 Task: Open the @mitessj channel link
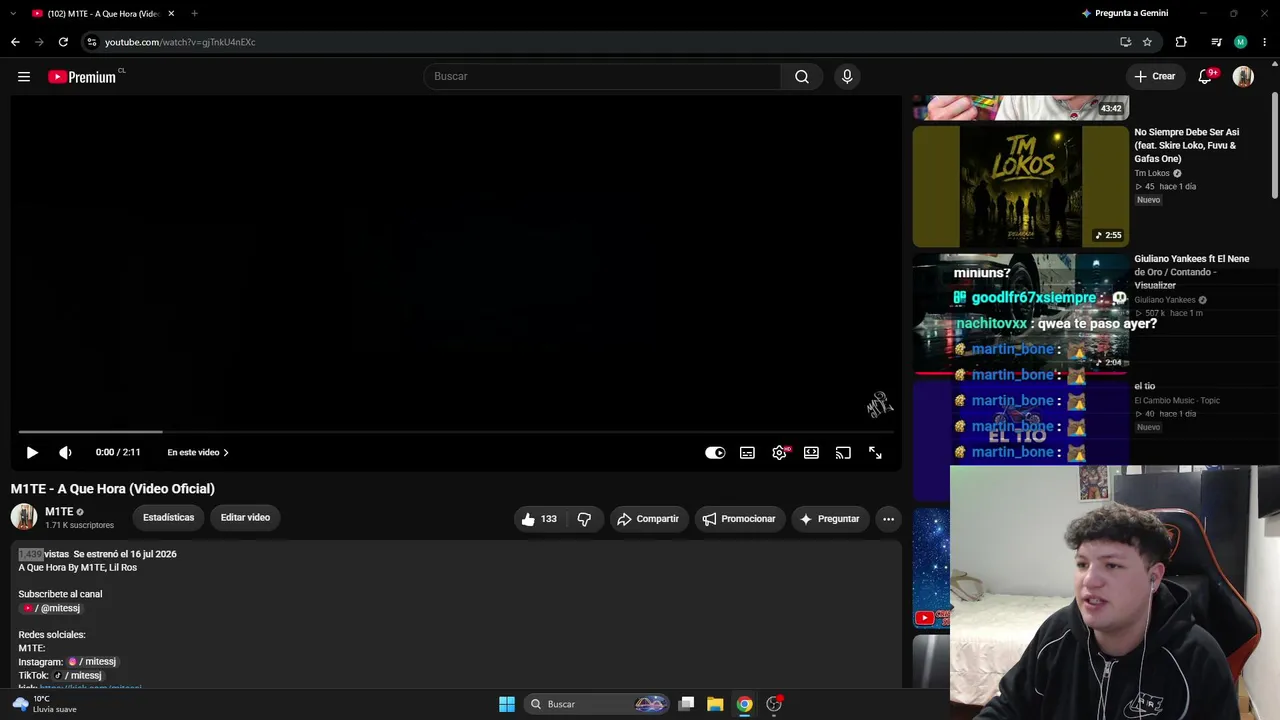[x=52, y=608]
